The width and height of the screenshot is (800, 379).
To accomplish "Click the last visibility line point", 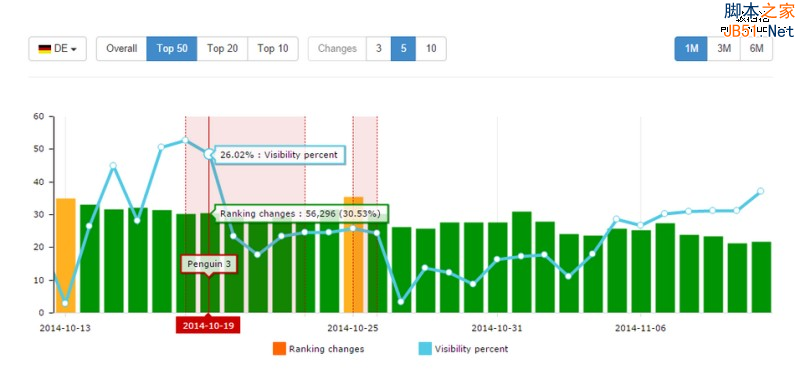I will click(x=761, y=191).
